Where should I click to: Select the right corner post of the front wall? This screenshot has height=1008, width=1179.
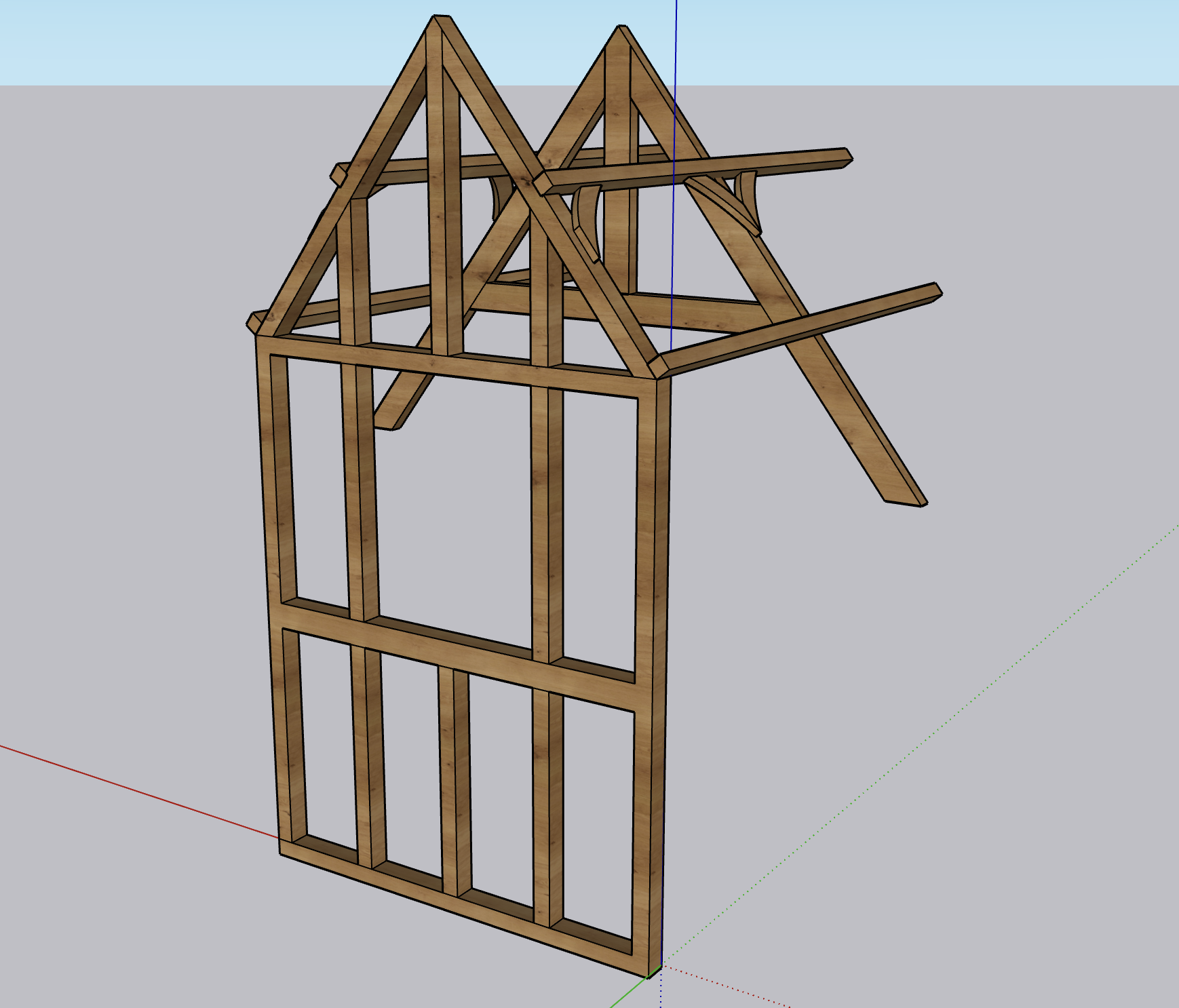653,678
